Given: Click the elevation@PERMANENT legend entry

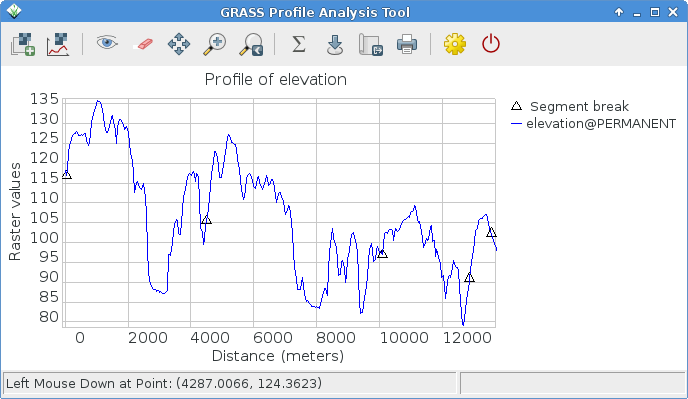Looking at the screenshot, I should tap(594, 124).
